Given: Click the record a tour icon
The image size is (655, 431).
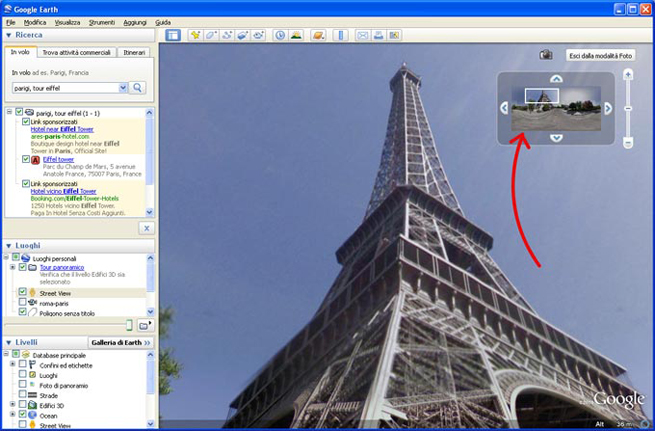Looking at the screenshot, I should [259, 35].
